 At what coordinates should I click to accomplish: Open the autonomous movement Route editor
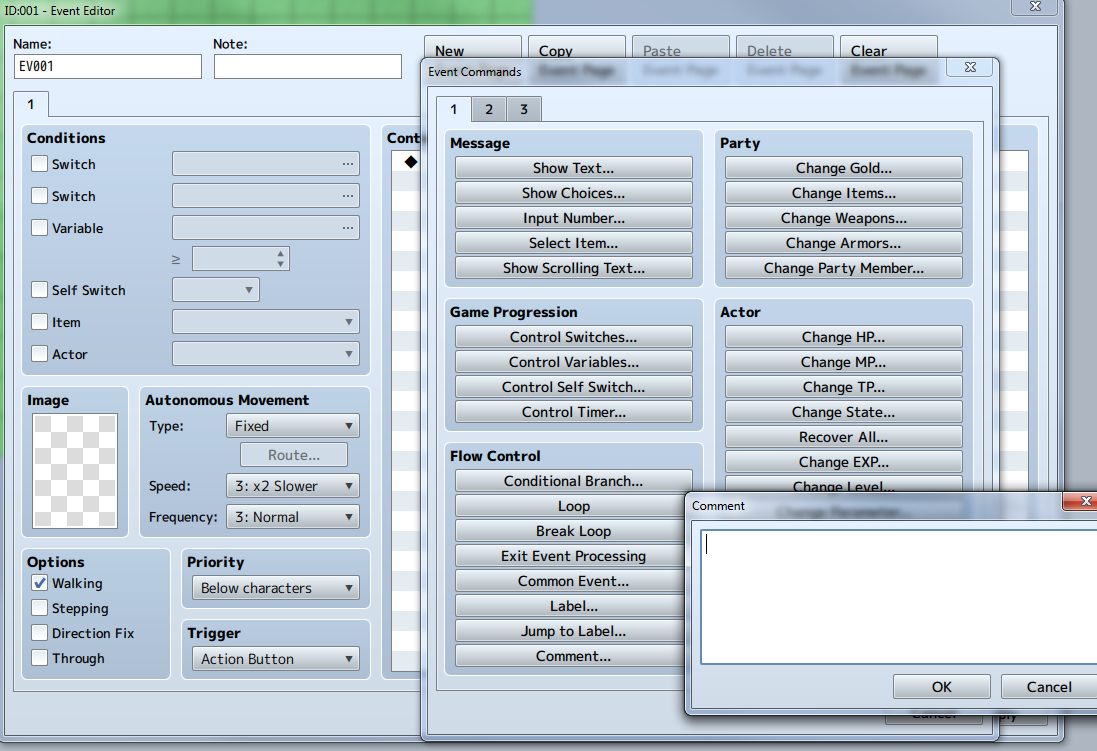pyautogui.click(x=293, y=454)
